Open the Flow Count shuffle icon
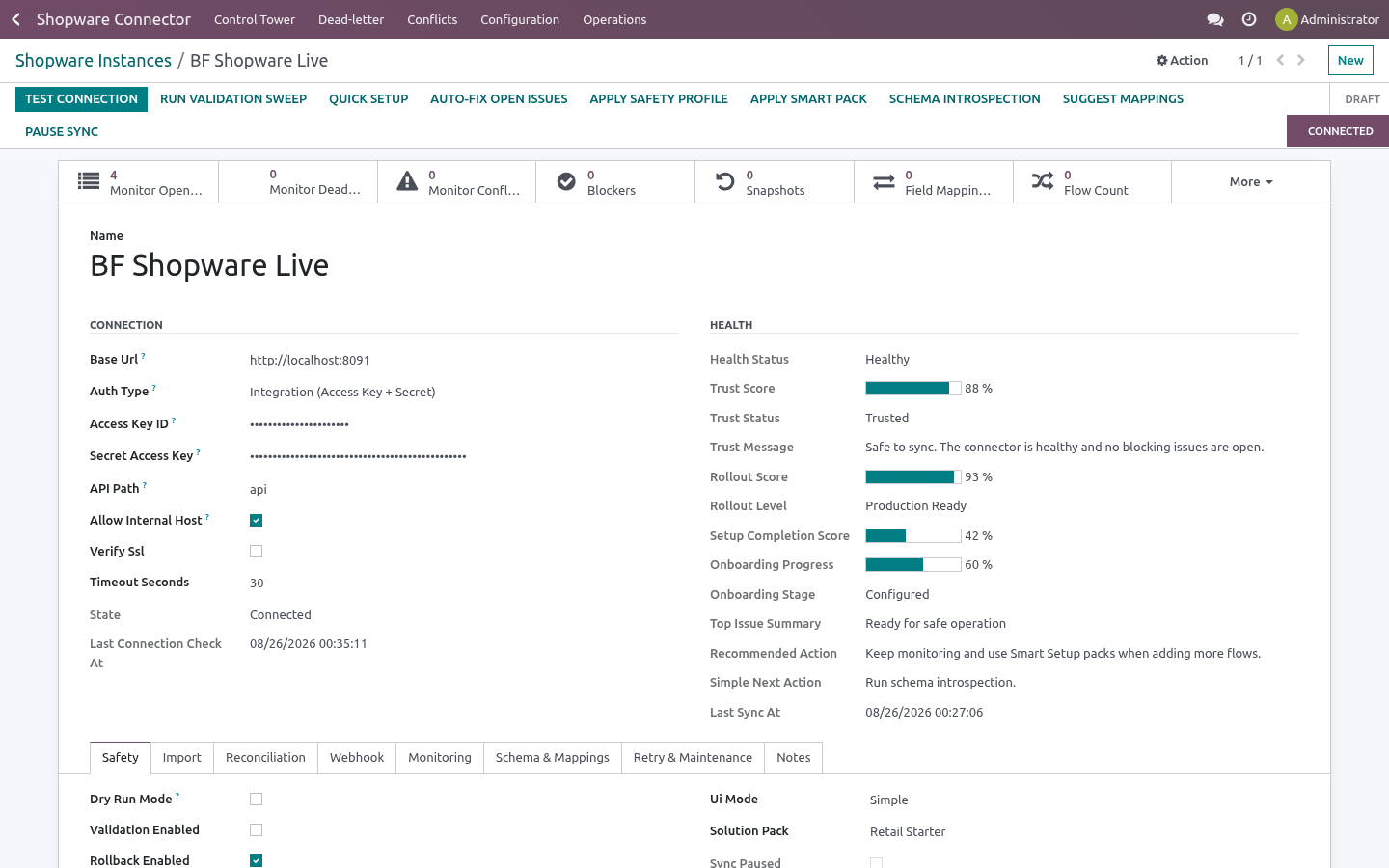The width and height of the screenshot is (1389, 868). point(1043,181)
